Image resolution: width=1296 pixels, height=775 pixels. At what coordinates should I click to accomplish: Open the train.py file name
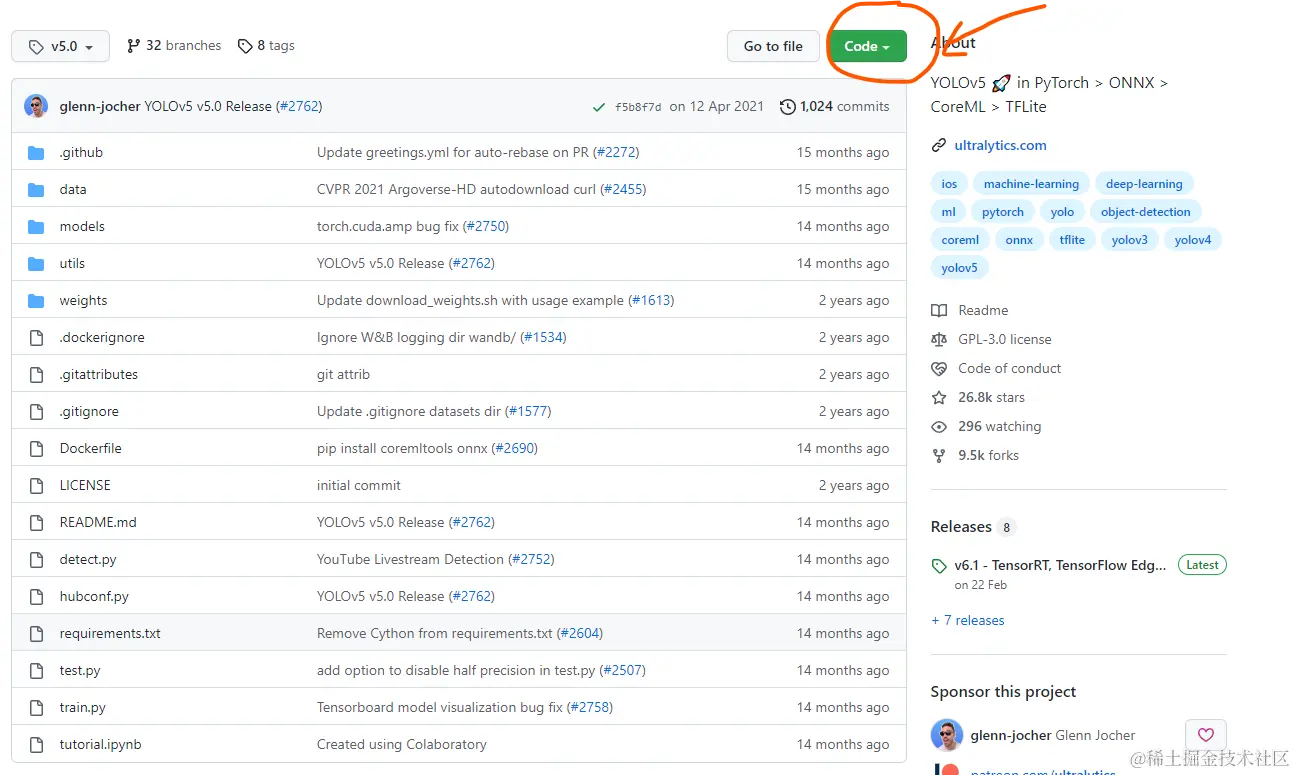pos(83,708)
